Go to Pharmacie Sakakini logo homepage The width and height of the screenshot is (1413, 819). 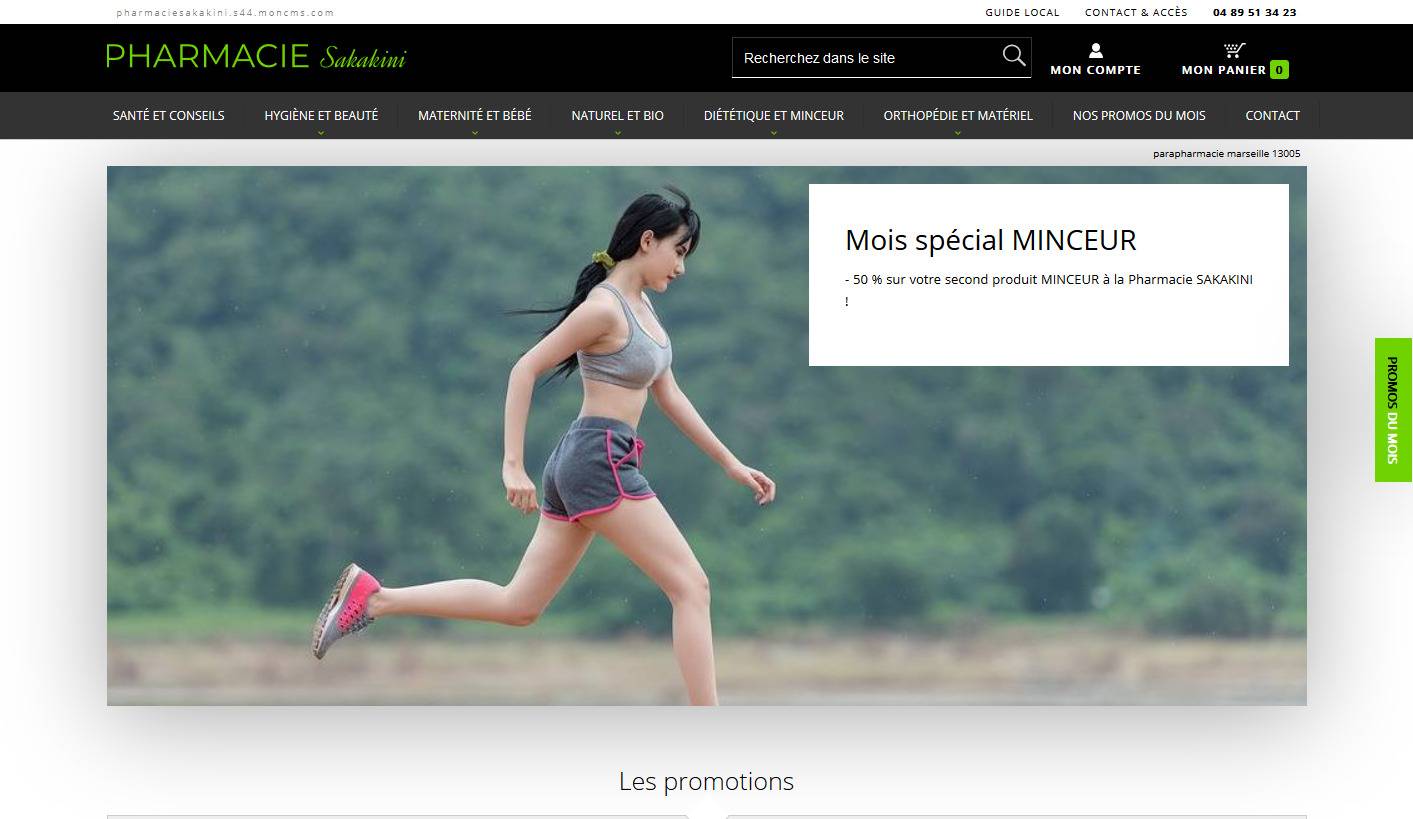coord(256,57)
